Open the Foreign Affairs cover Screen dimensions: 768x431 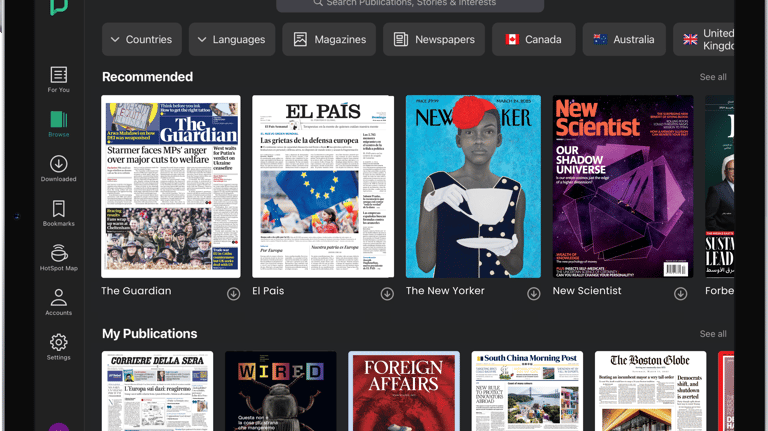click(x=404, y=391)
